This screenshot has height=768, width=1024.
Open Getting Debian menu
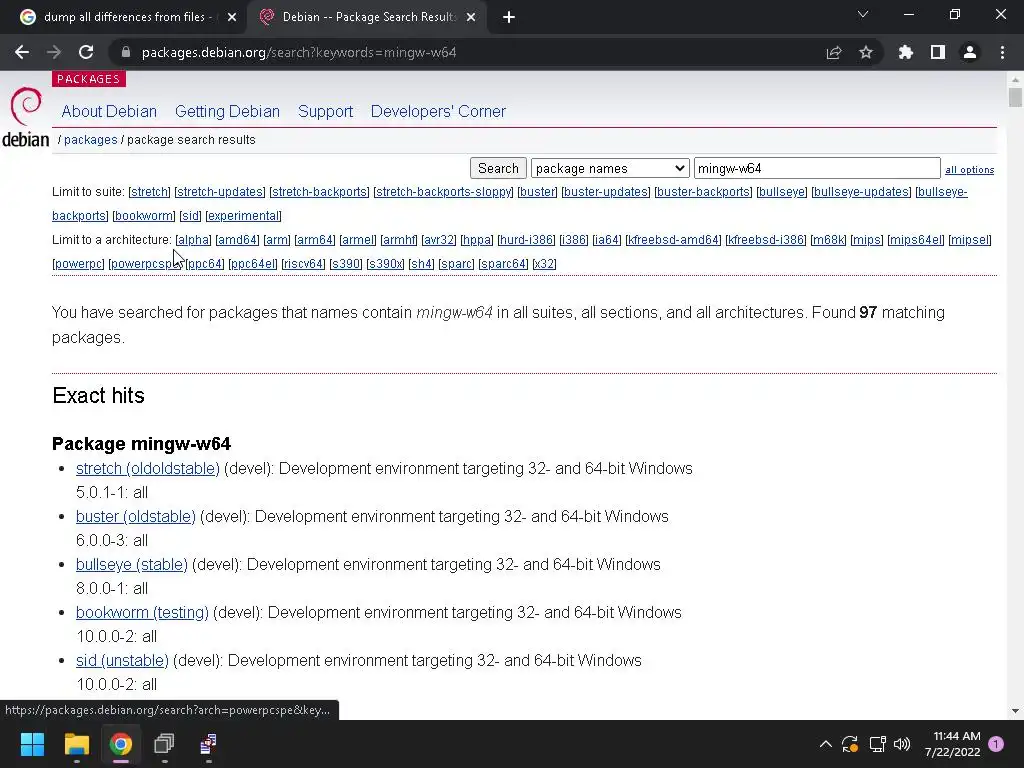click(227, 112)
